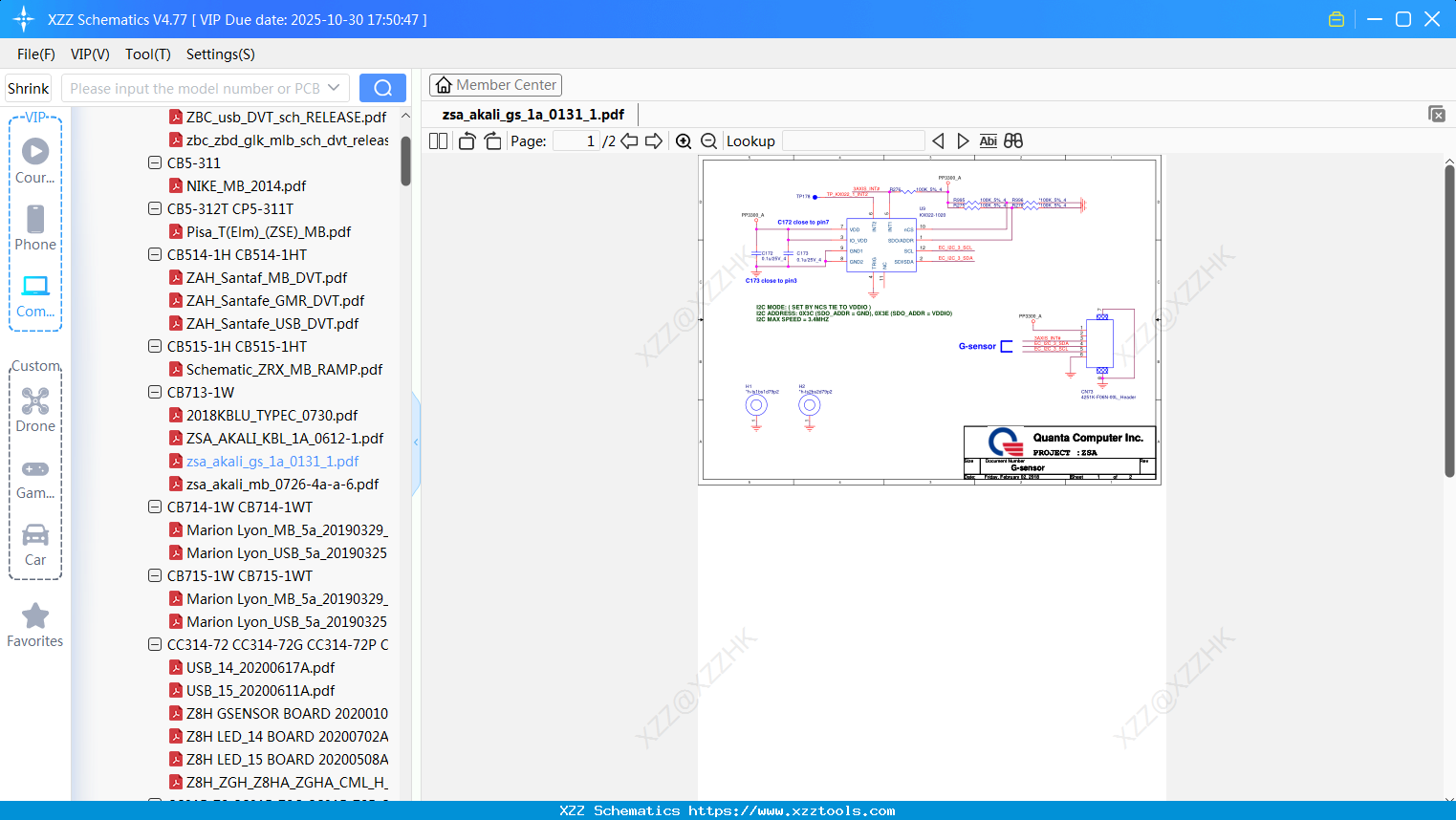Screen dimensions: 1456x820
Task: Click the Shrink button
Action: tap(29, 88)
